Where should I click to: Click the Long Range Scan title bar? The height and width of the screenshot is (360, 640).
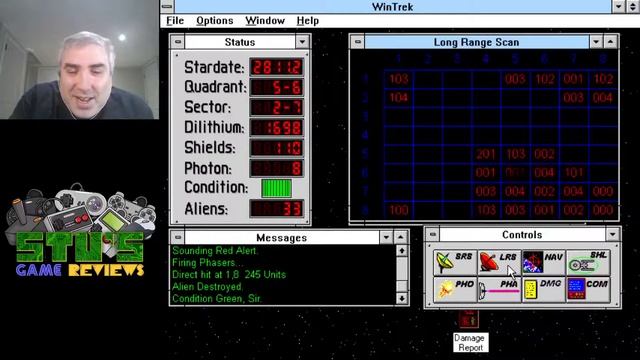(476, 42)
